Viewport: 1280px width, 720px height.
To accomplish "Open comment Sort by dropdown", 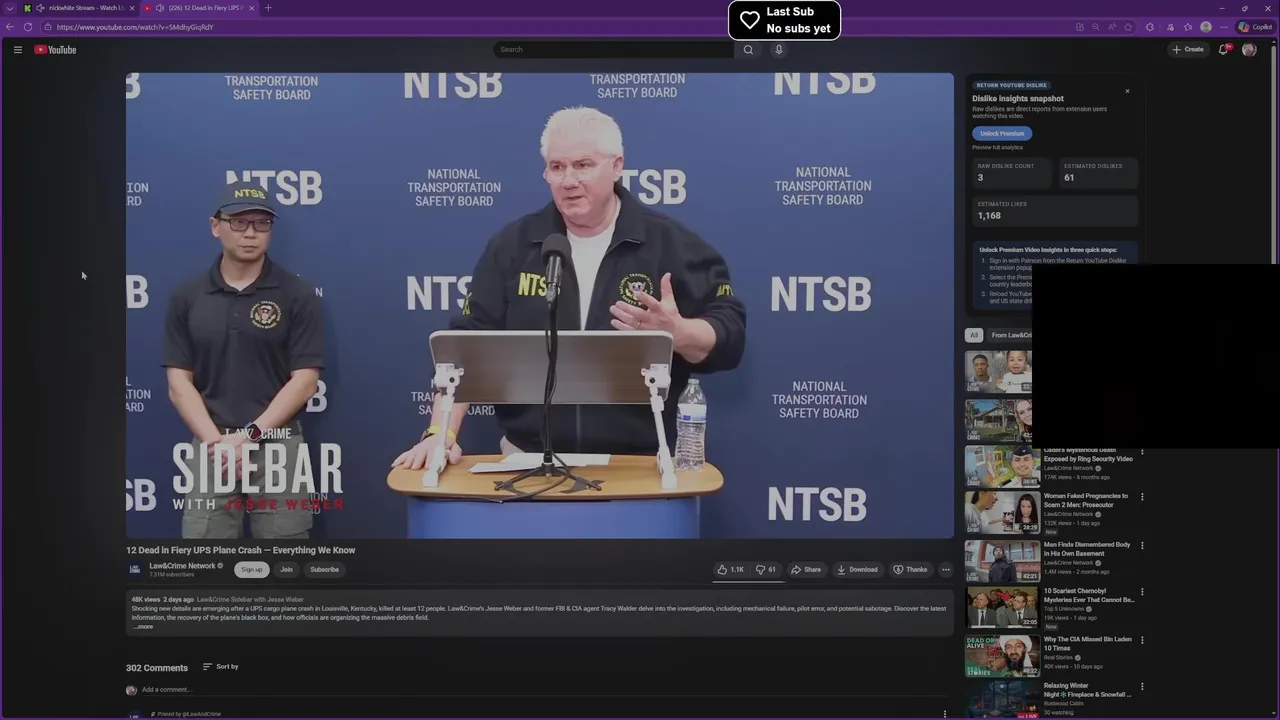I will 221,667.
